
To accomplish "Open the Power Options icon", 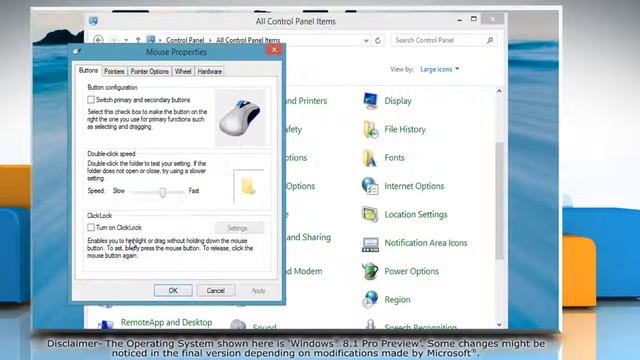I will (x=370, y=271).
